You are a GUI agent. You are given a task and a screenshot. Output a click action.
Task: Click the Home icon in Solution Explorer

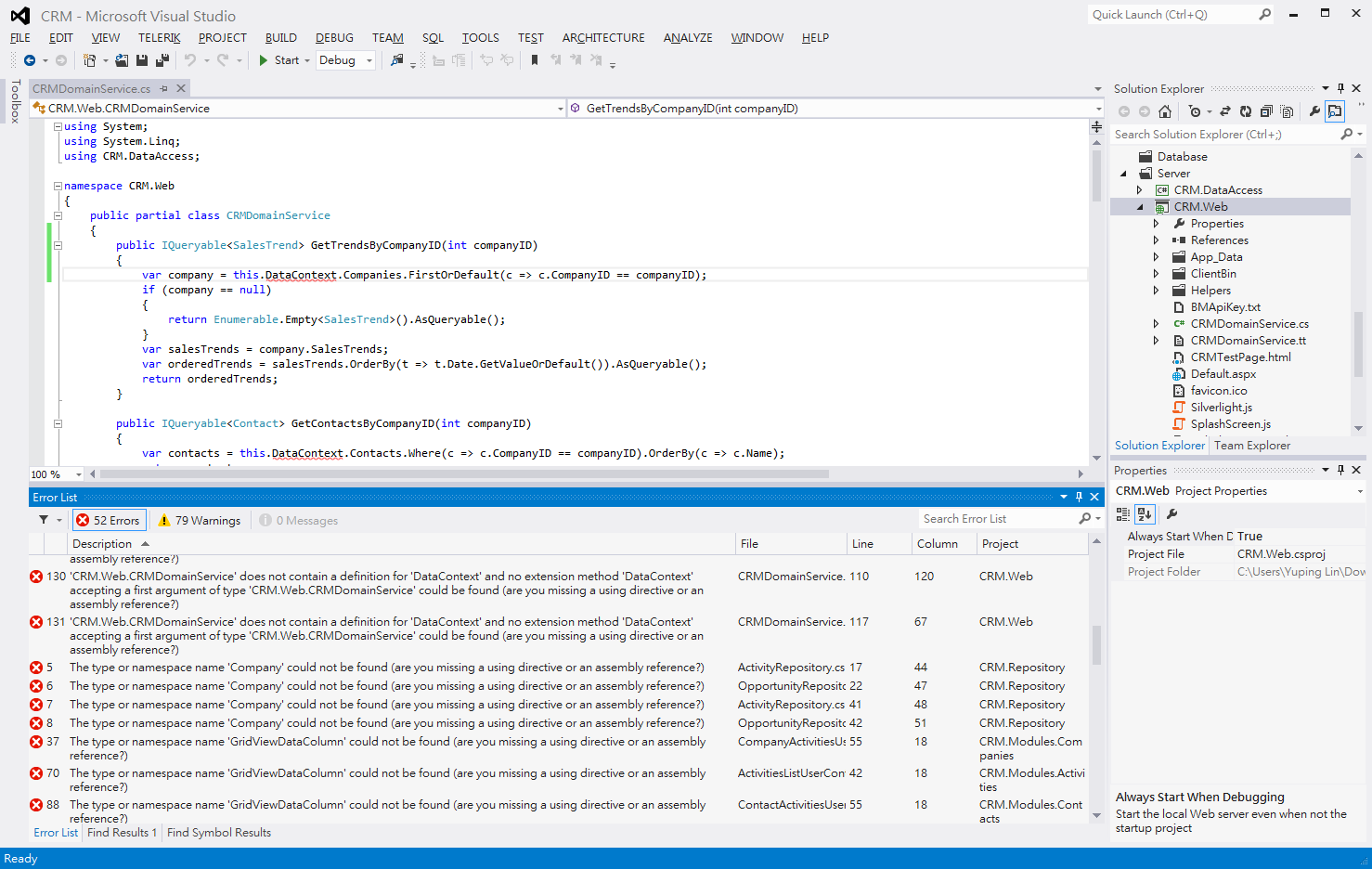pos(1165,111)
